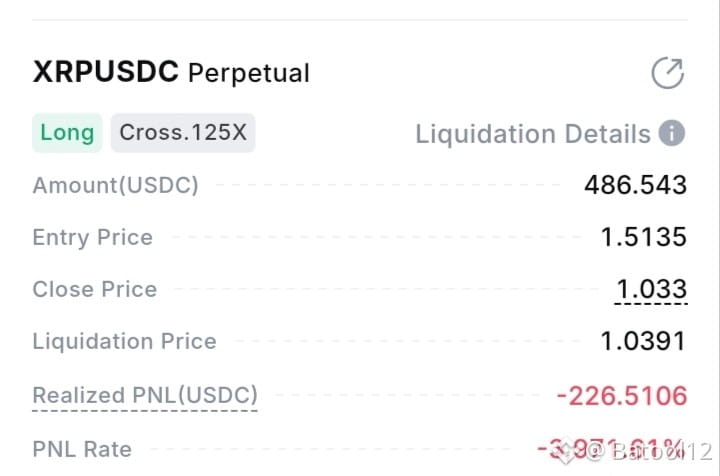Open the Liquidation Details link
Viewport: 720px width, 476px height.
point(533,134)
